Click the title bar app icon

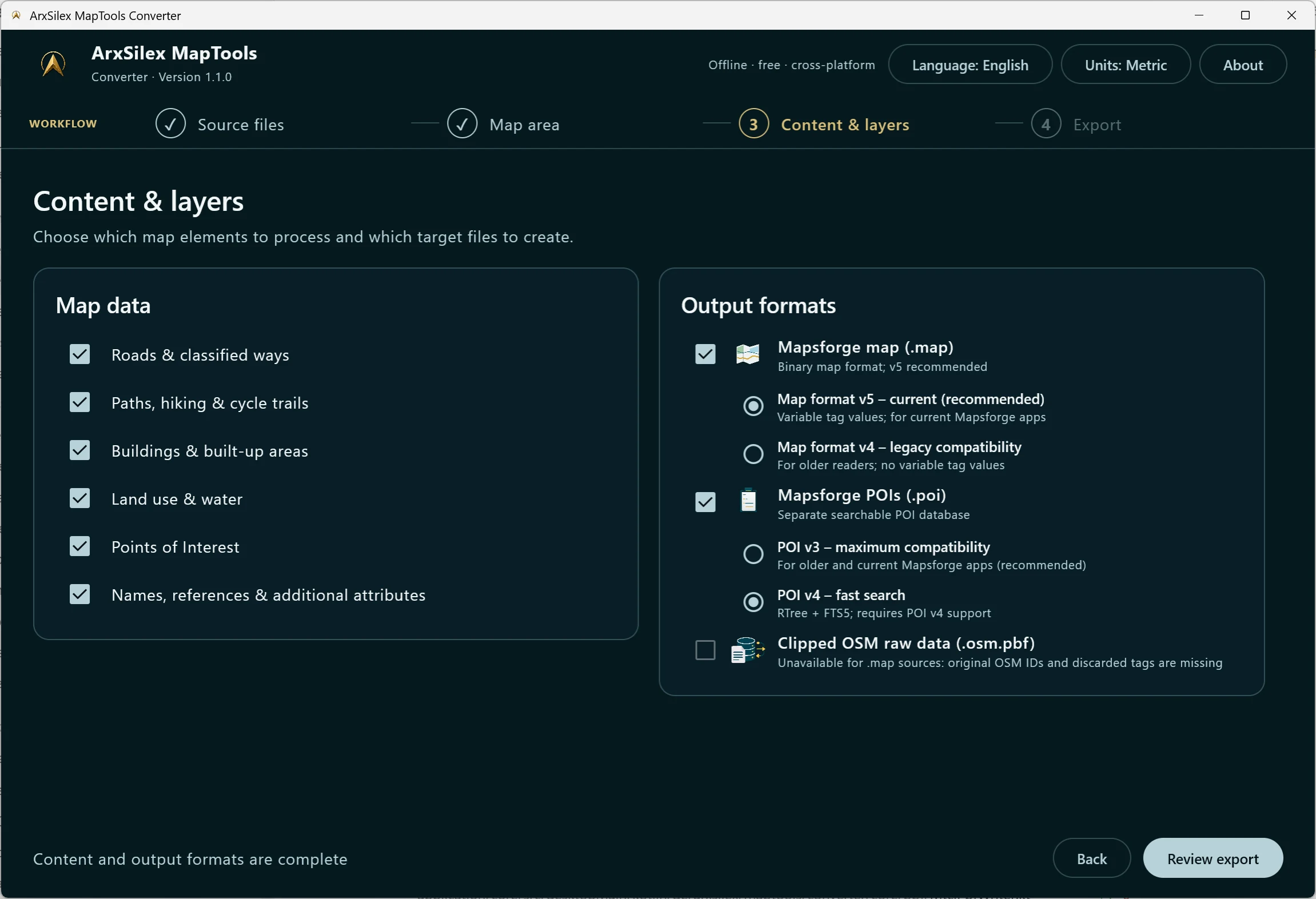16,15
